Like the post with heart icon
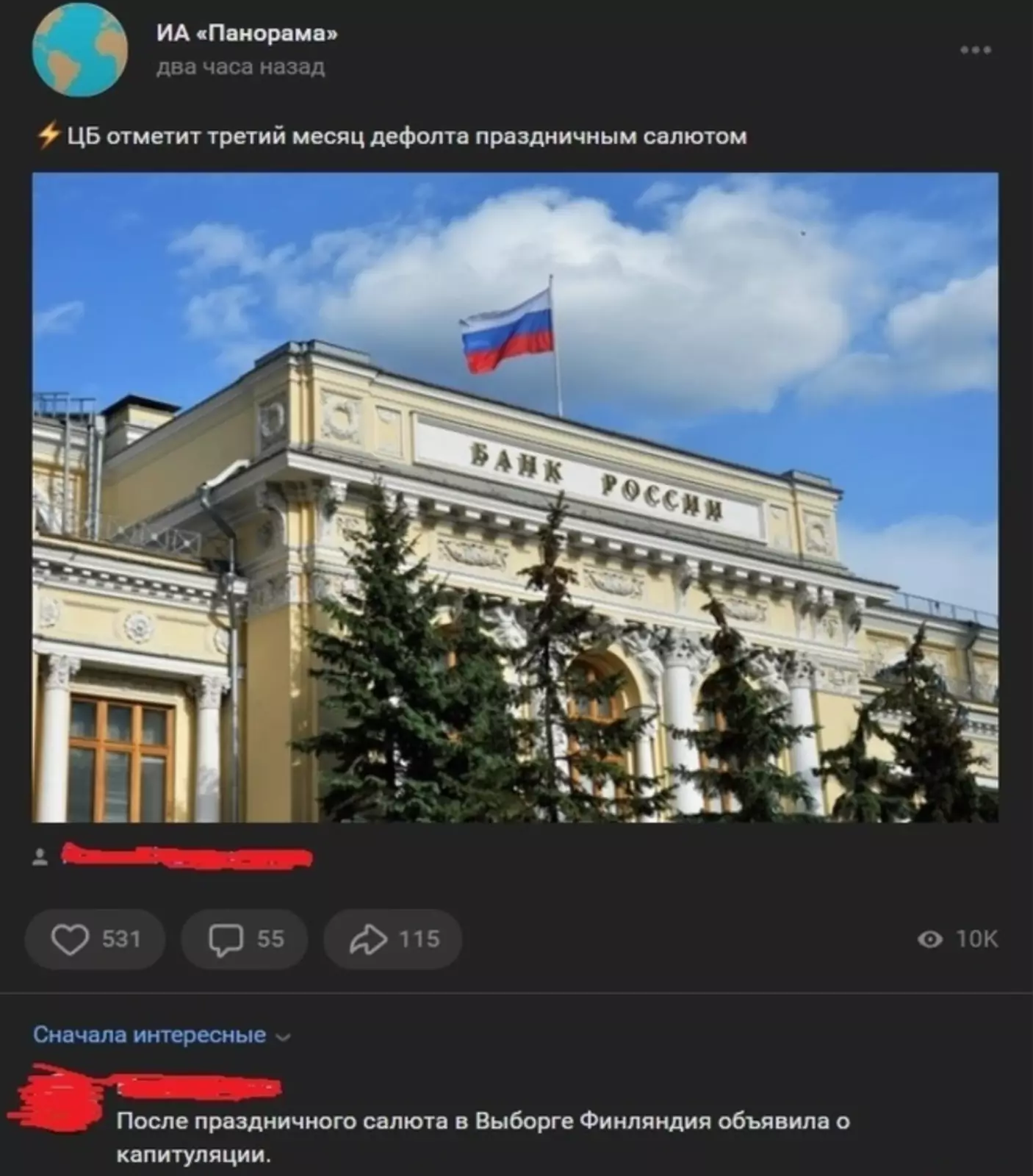Viewport: 1033px width, 1176px height. [x=70, y=939]
